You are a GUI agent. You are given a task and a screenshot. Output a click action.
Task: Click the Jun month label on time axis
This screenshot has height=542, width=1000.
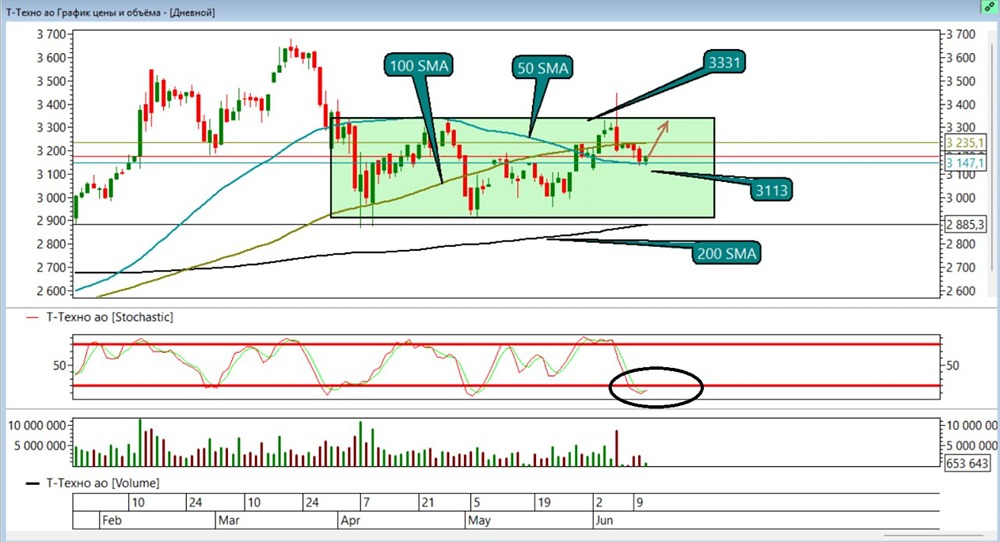point(604,520)
